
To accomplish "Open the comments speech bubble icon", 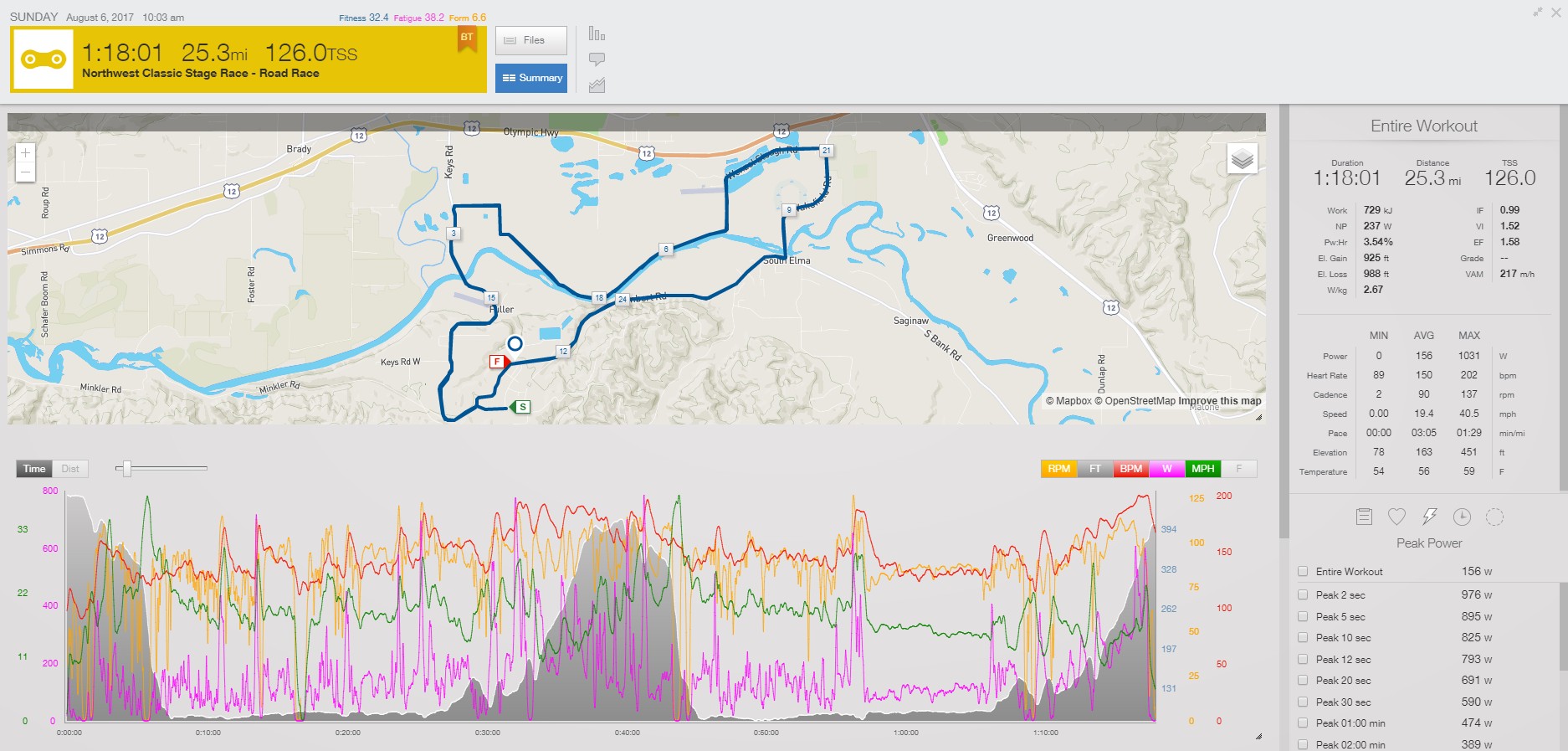I will click(x=597, y=59).
